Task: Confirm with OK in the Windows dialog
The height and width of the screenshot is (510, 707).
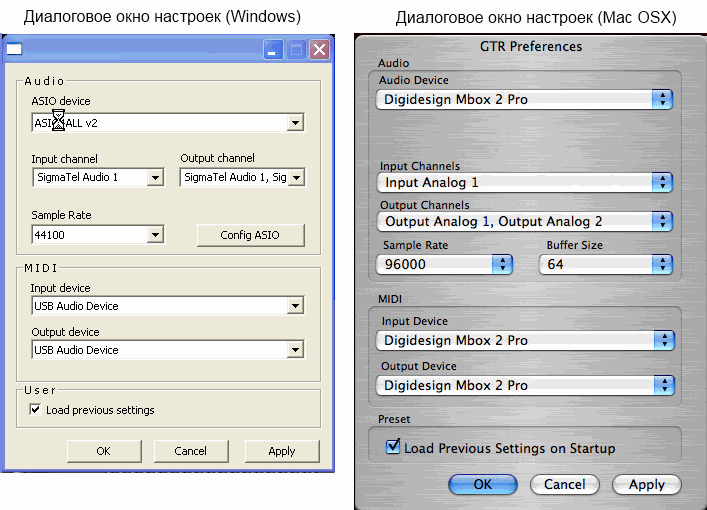Action: (103, 451)
